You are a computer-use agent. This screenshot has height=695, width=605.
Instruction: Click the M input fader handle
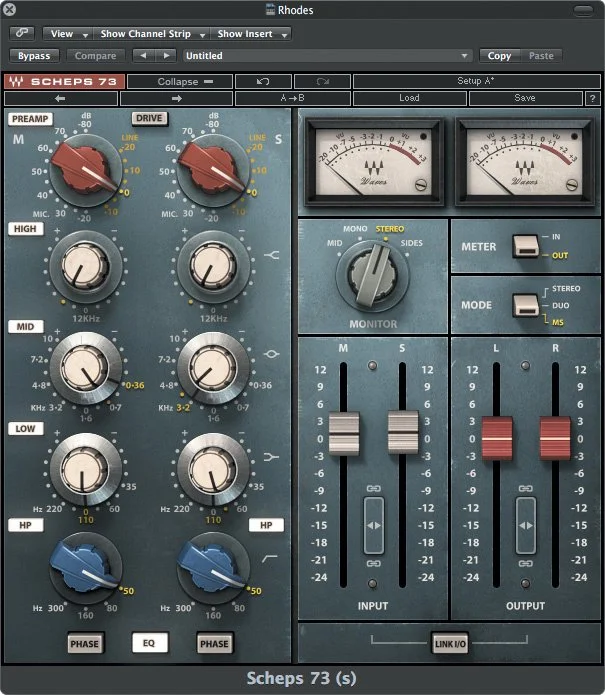(x=343, y=433)
